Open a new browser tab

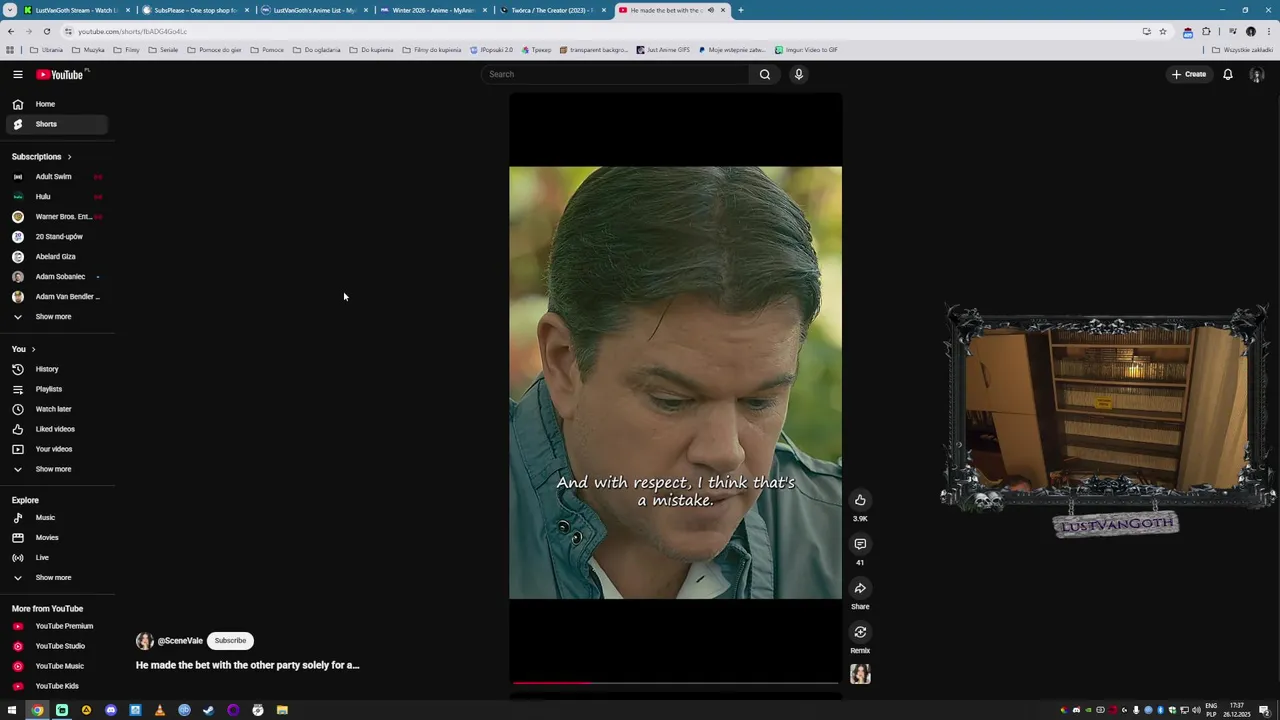pos(741,10)
